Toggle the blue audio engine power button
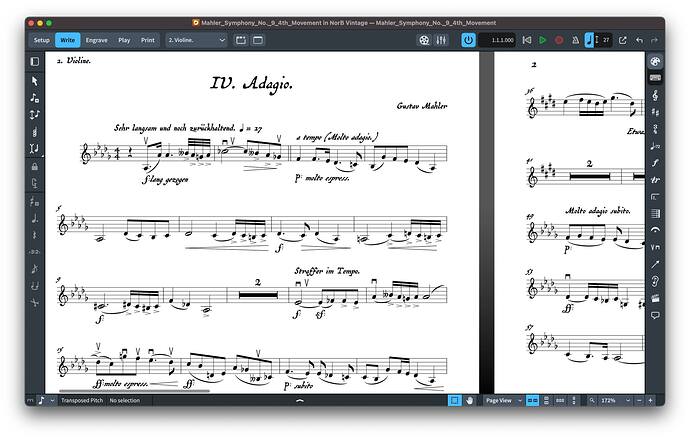Viewport: 690px width, 438px height. pos(468,40)
